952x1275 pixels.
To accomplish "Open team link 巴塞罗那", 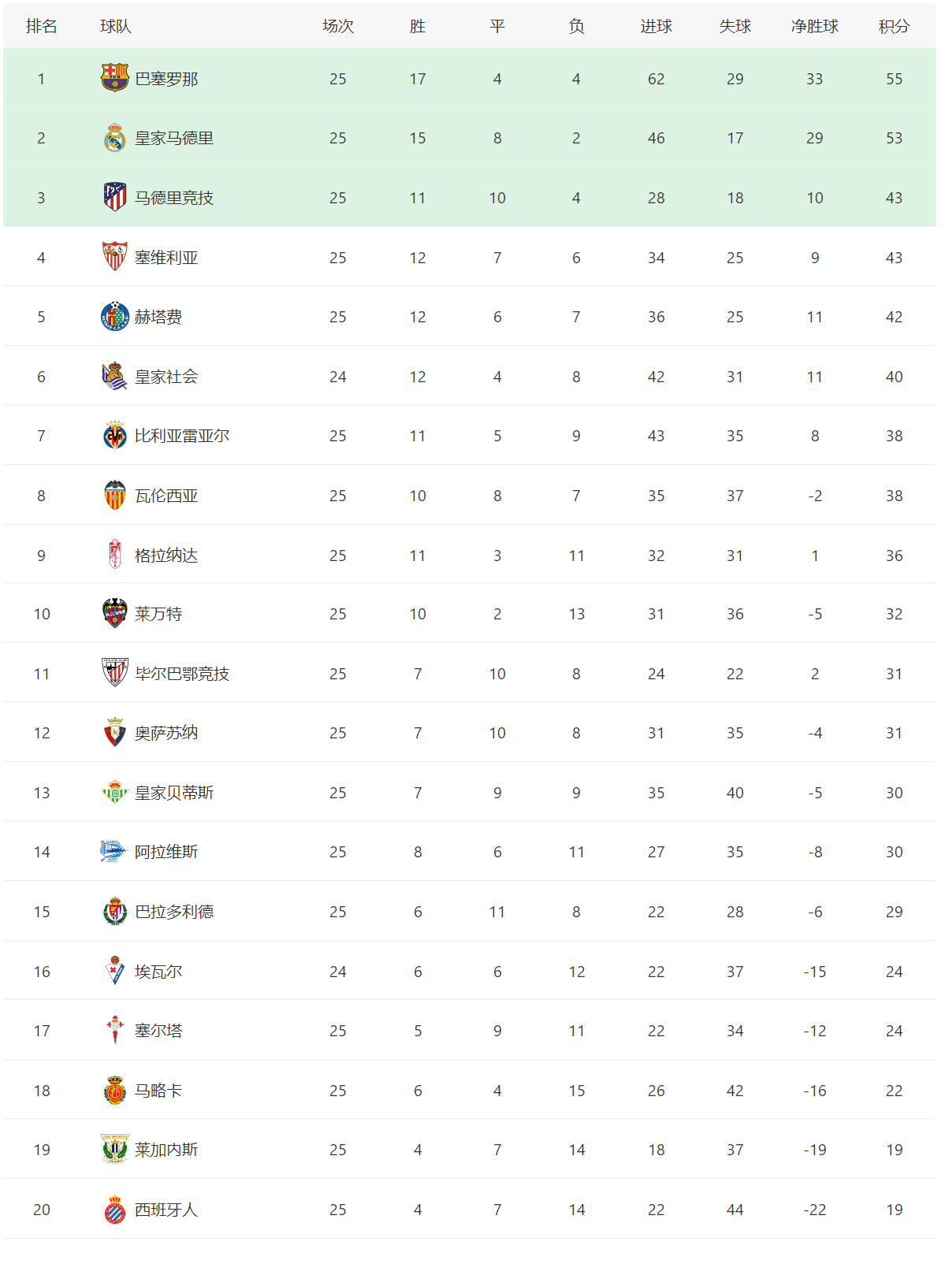I will click(166, 79).
